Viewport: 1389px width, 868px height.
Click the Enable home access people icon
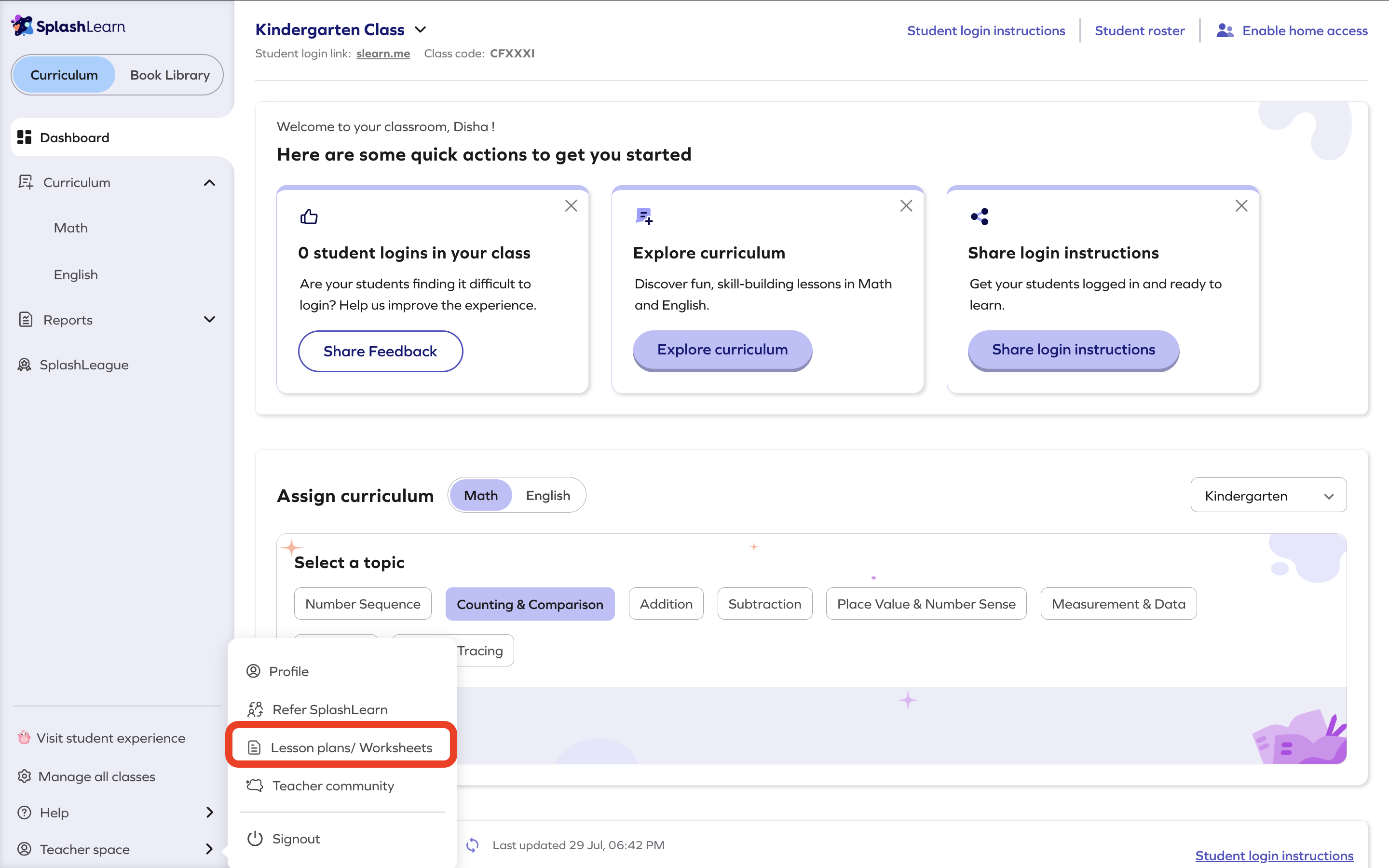(x=1225, y=30)
